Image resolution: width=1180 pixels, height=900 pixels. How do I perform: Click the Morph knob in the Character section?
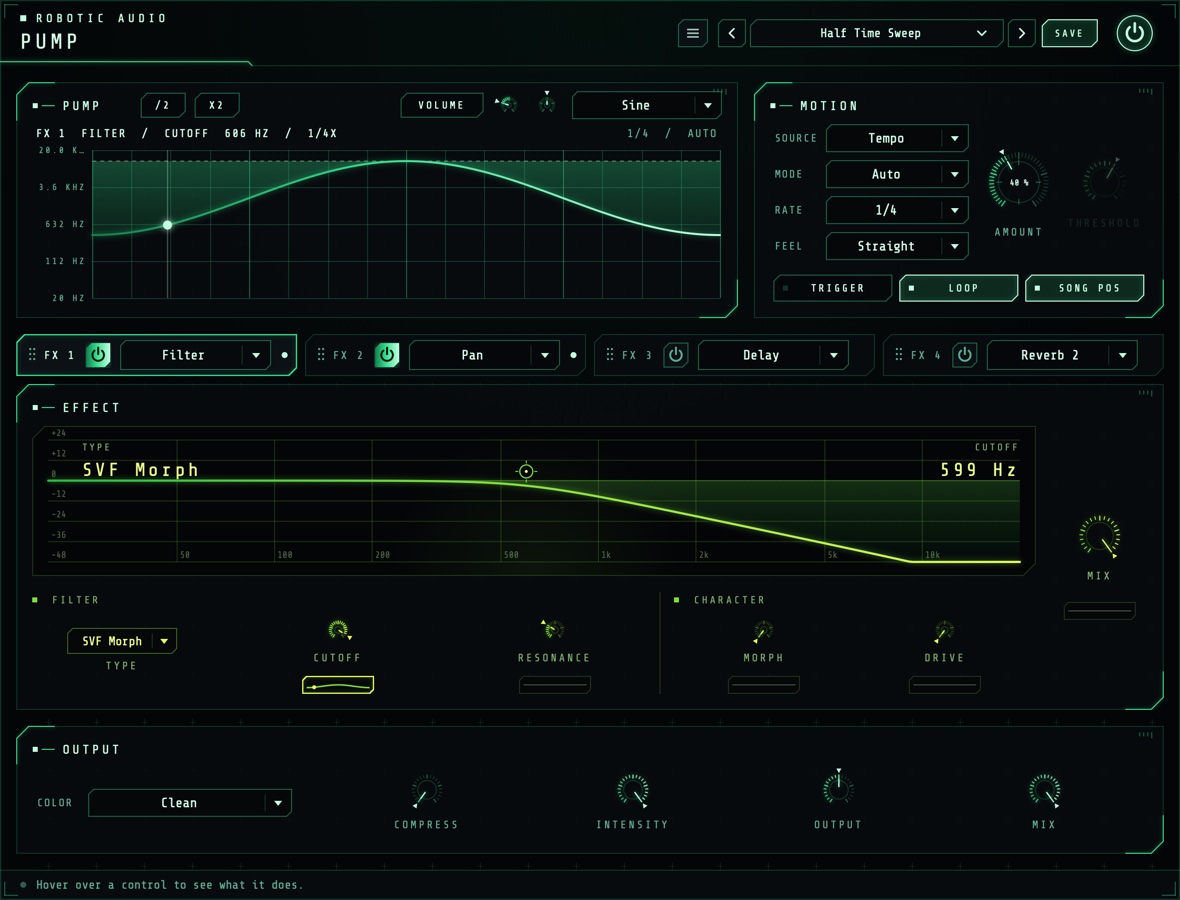(763, 631)
